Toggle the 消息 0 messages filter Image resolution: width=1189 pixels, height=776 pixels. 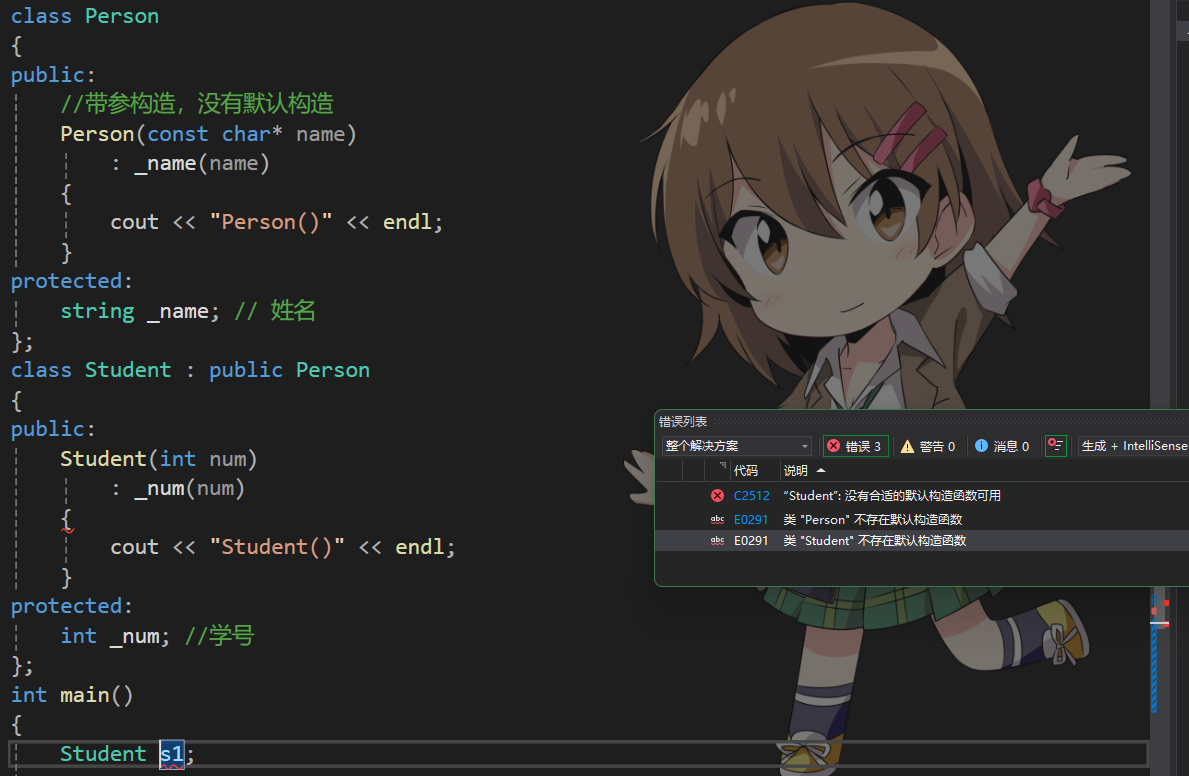pos(1002,446)
